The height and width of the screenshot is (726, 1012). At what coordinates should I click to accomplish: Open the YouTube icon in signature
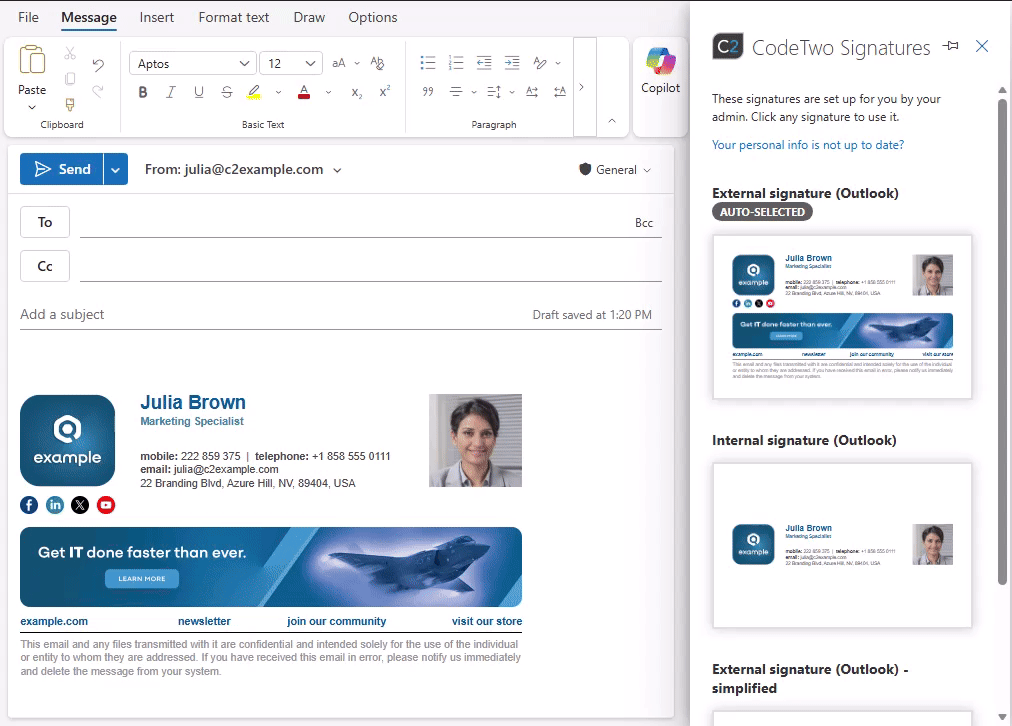[106, 505]
